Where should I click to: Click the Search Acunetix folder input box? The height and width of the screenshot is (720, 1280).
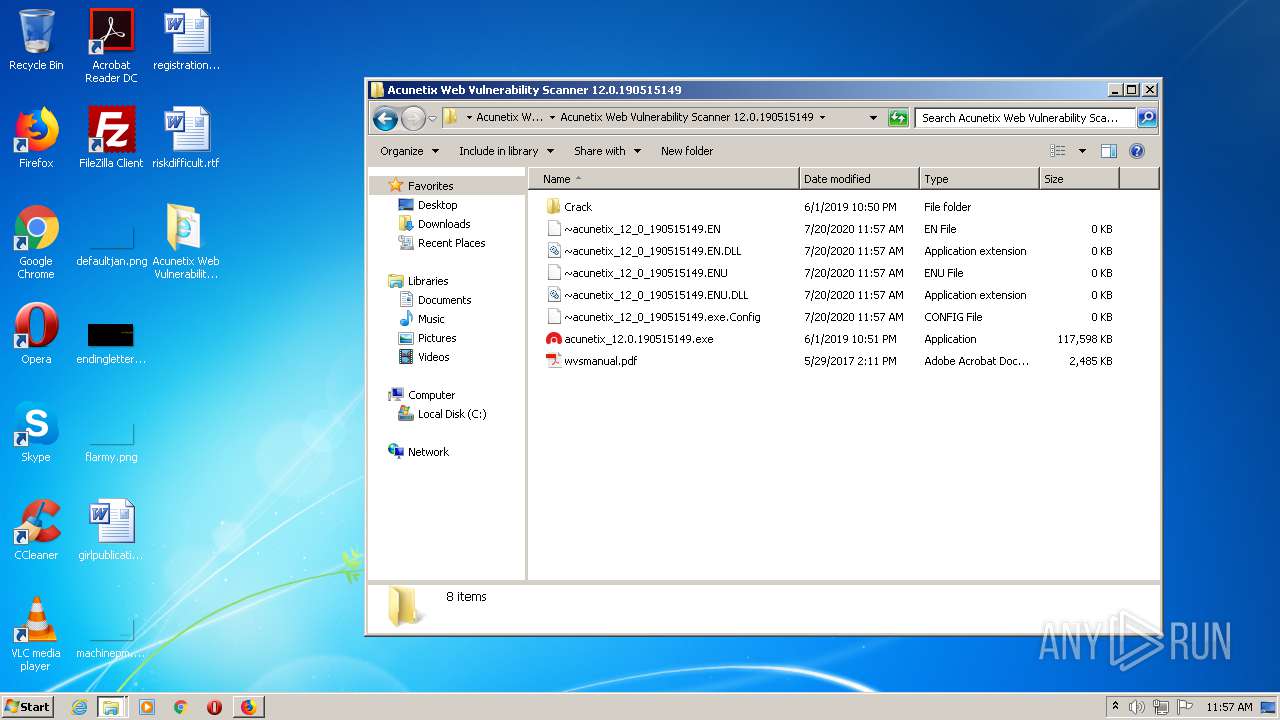point(1025,118)
